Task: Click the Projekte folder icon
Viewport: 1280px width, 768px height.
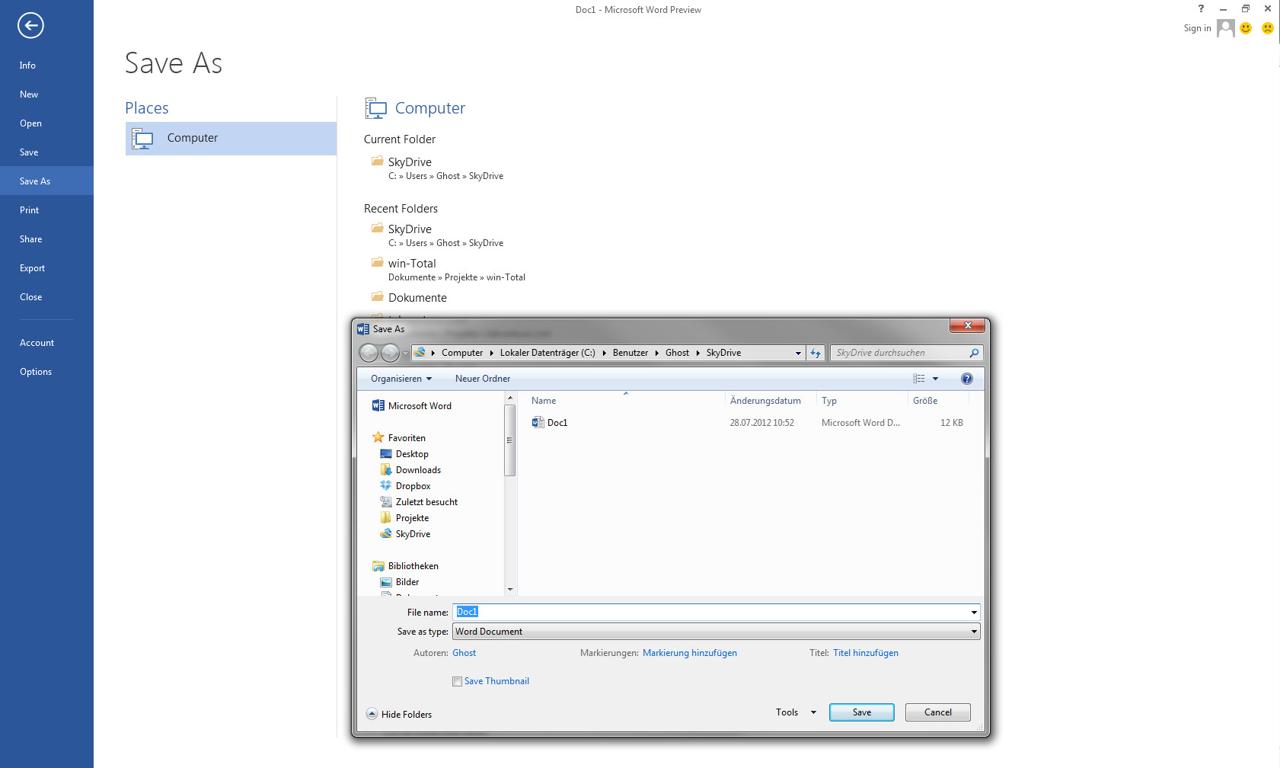Action: (x=386, y=518)
